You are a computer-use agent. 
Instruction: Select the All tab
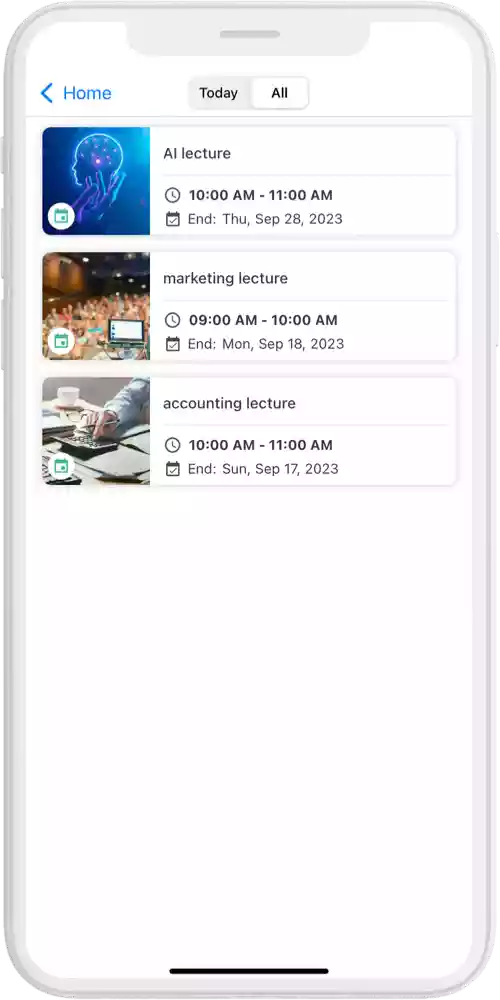click(x=279, y=93)
